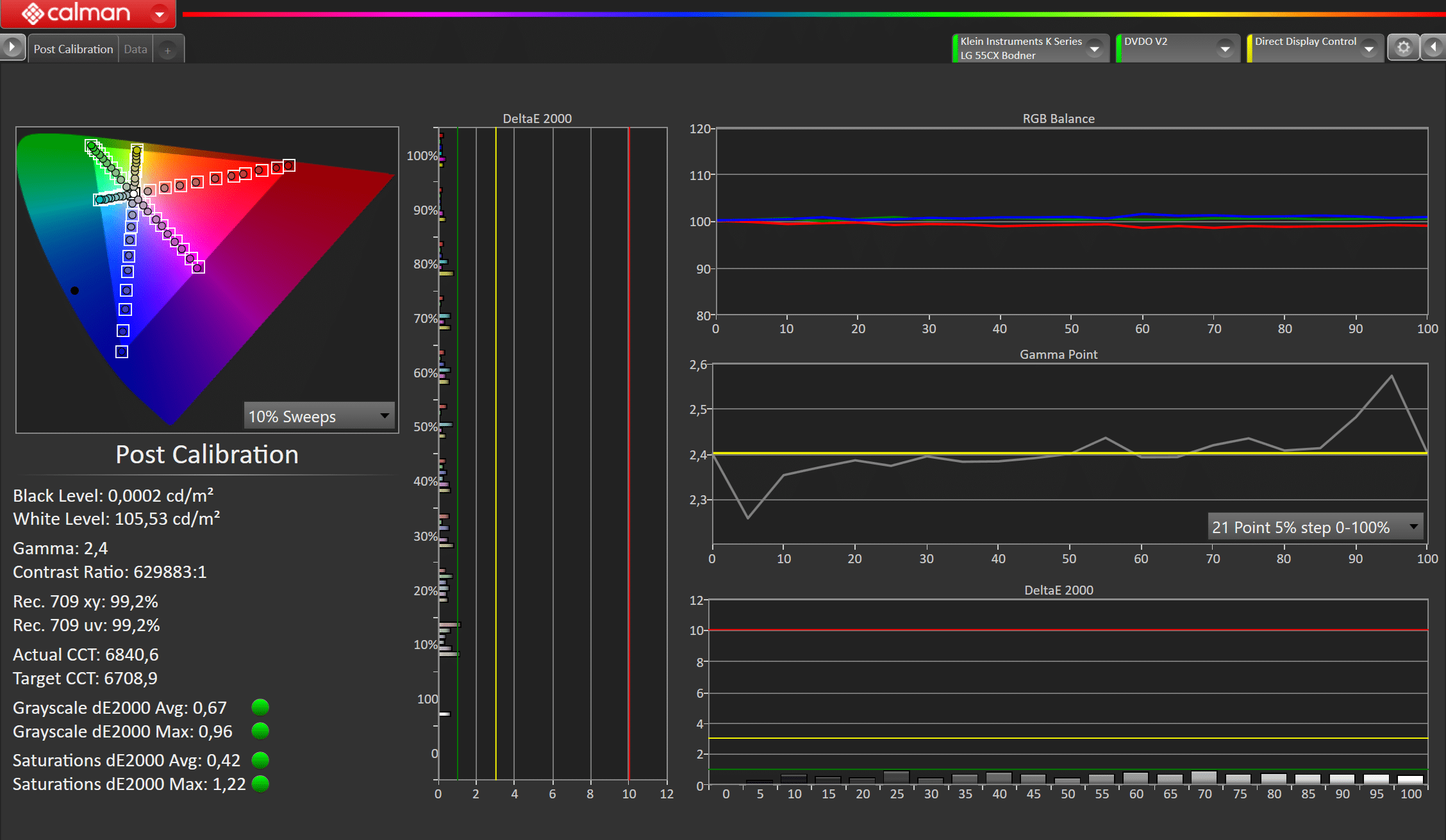The image size is (1446, 840).
Task: Click the workflow play arrow button
Action: coord(12,47)
